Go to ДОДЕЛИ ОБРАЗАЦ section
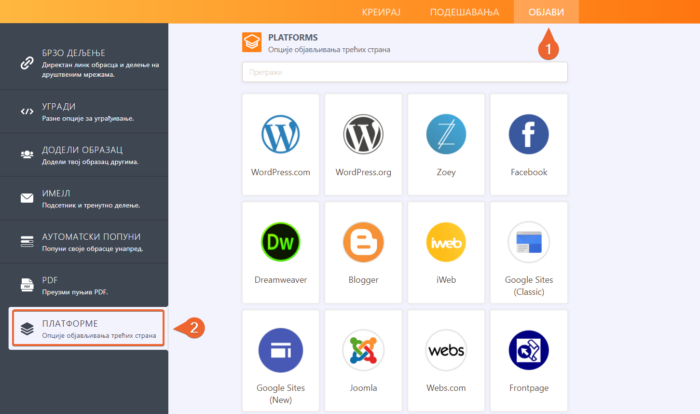The height and width of the screenshot is (414, 700). point(84,155)
